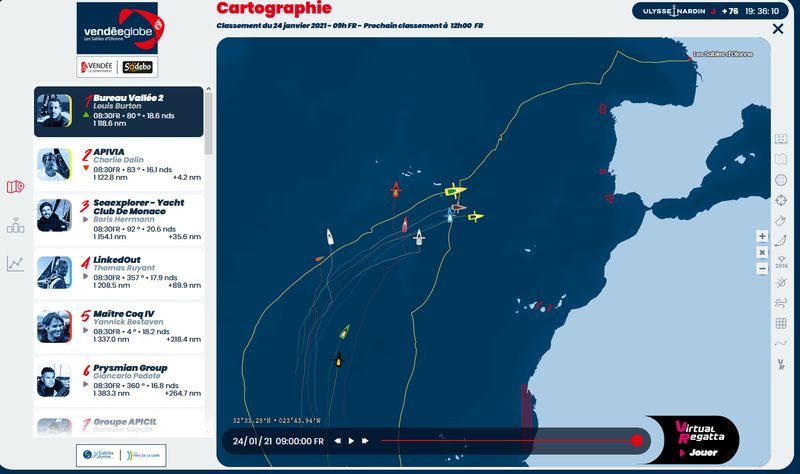800x474 pixels.
Task: Toggle the boat name labels (tag icon)
Action: click(x=781, y=221)
